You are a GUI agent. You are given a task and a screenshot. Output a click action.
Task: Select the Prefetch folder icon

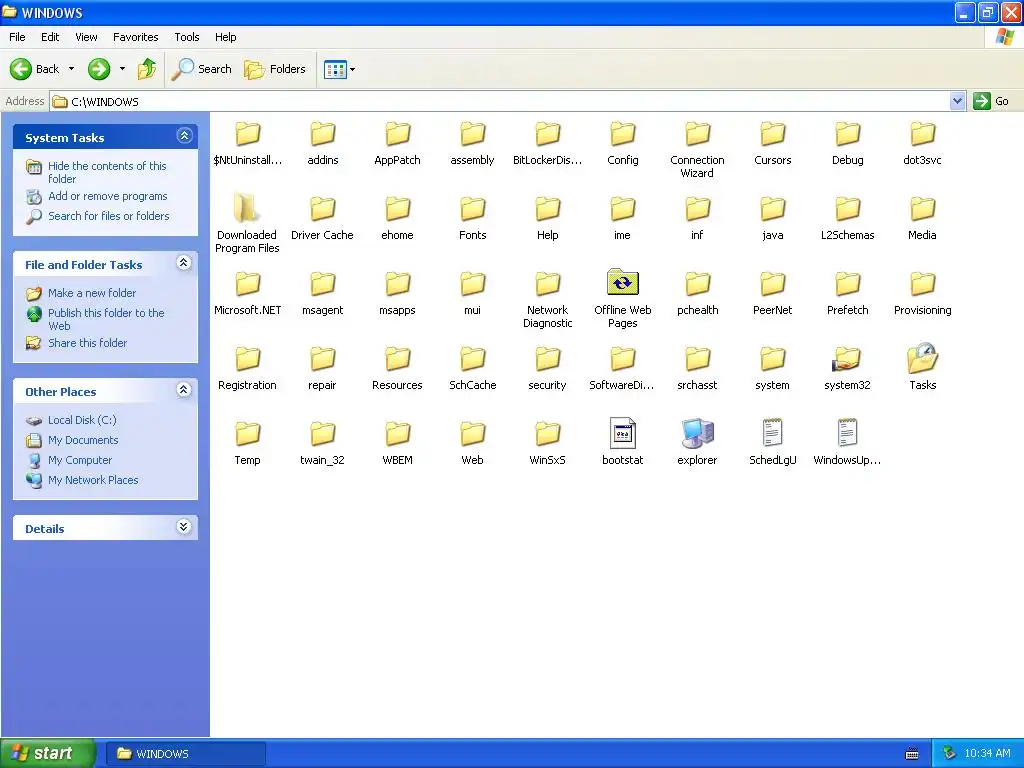click(848, 285)
